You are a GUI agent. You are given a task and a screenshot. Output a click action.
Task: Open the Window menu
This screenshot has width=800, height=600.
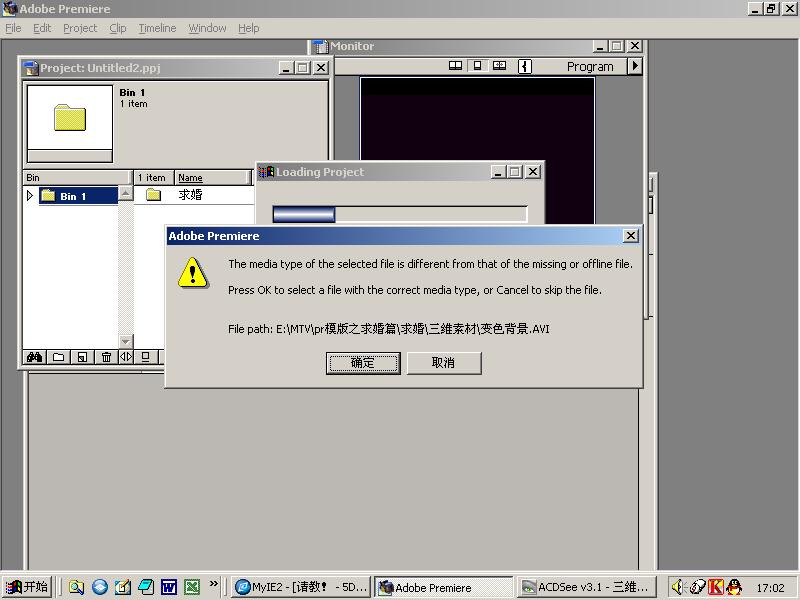(x=207, y=28)
